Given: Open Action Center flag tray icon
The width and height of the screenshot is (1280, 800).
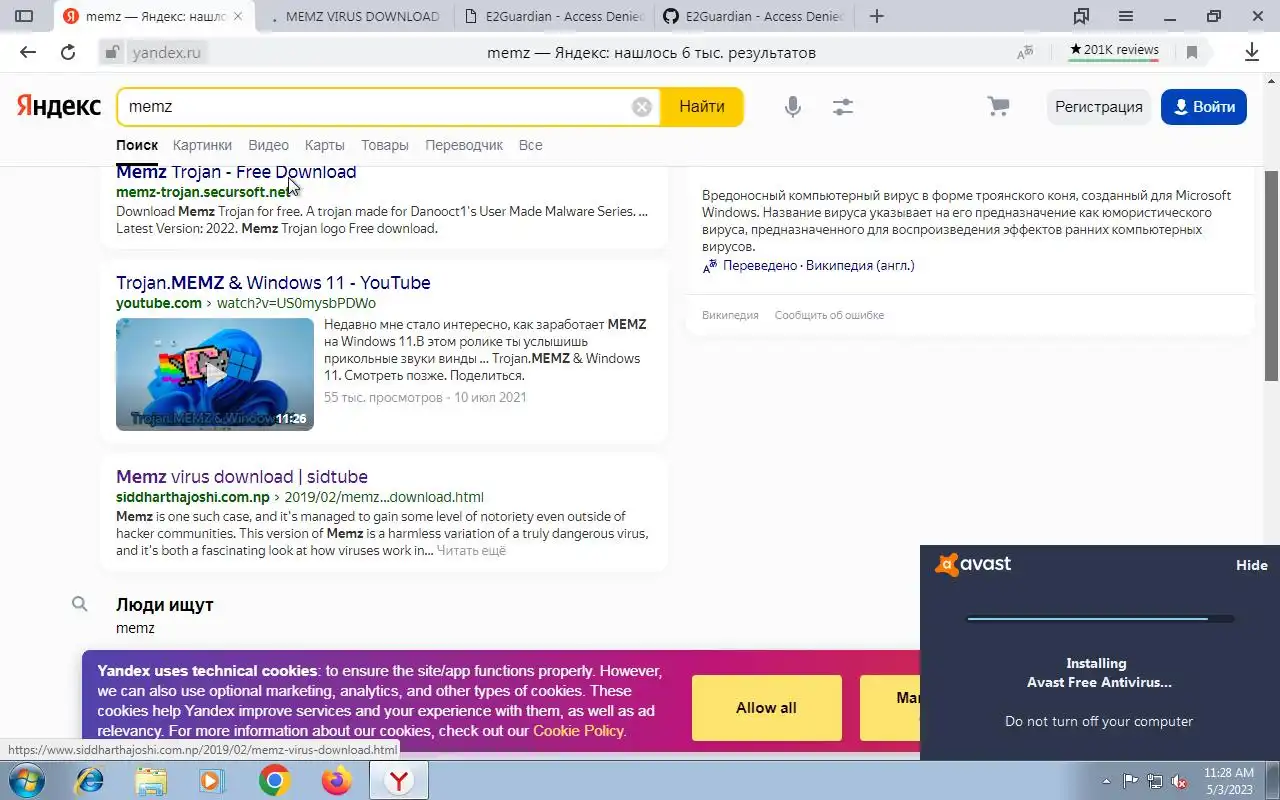Looking at the screenshot, I should [x=1130, y=781].
